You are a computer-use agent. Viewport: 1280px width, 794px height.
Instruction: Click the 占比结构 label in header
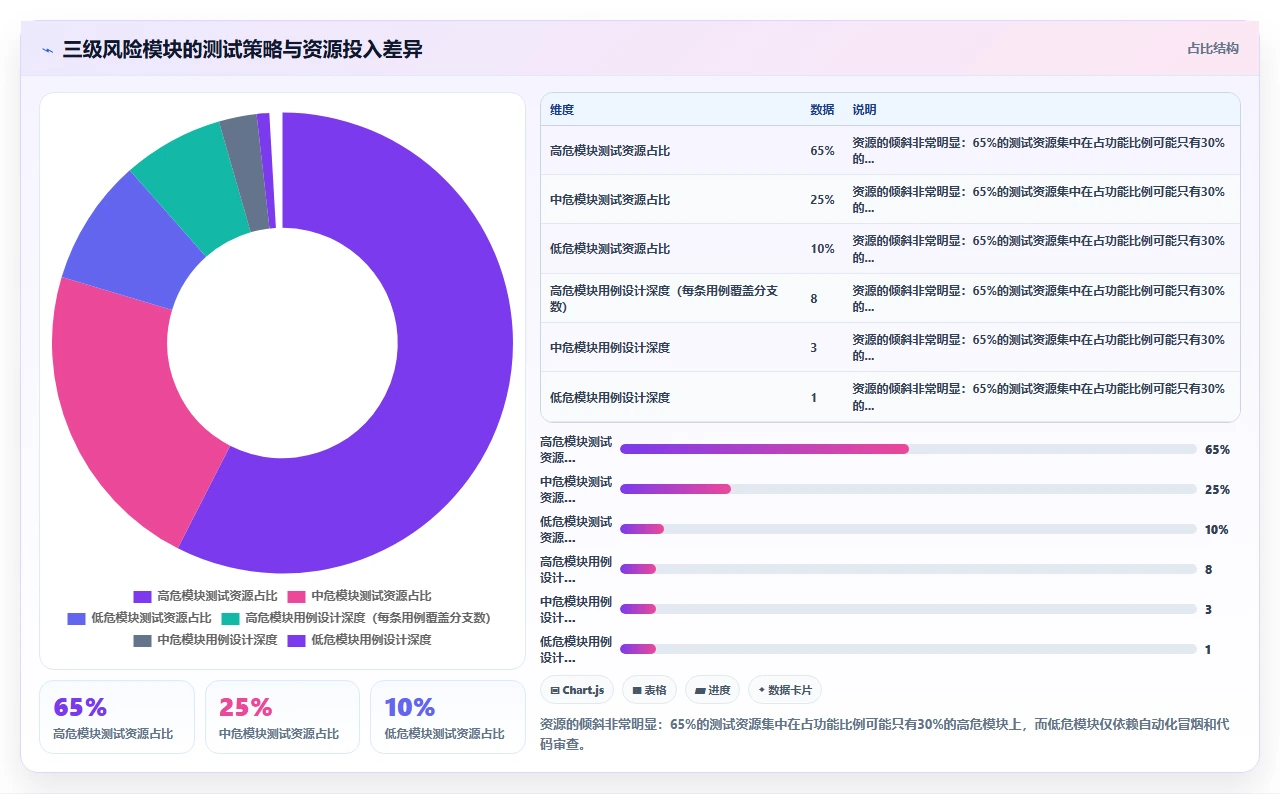[x=1213, y=48]
